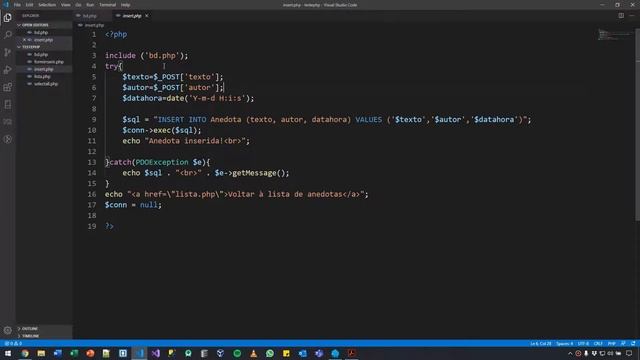
Task: Open the View menu
Action: pyautogui.click(x=65, y=5)
